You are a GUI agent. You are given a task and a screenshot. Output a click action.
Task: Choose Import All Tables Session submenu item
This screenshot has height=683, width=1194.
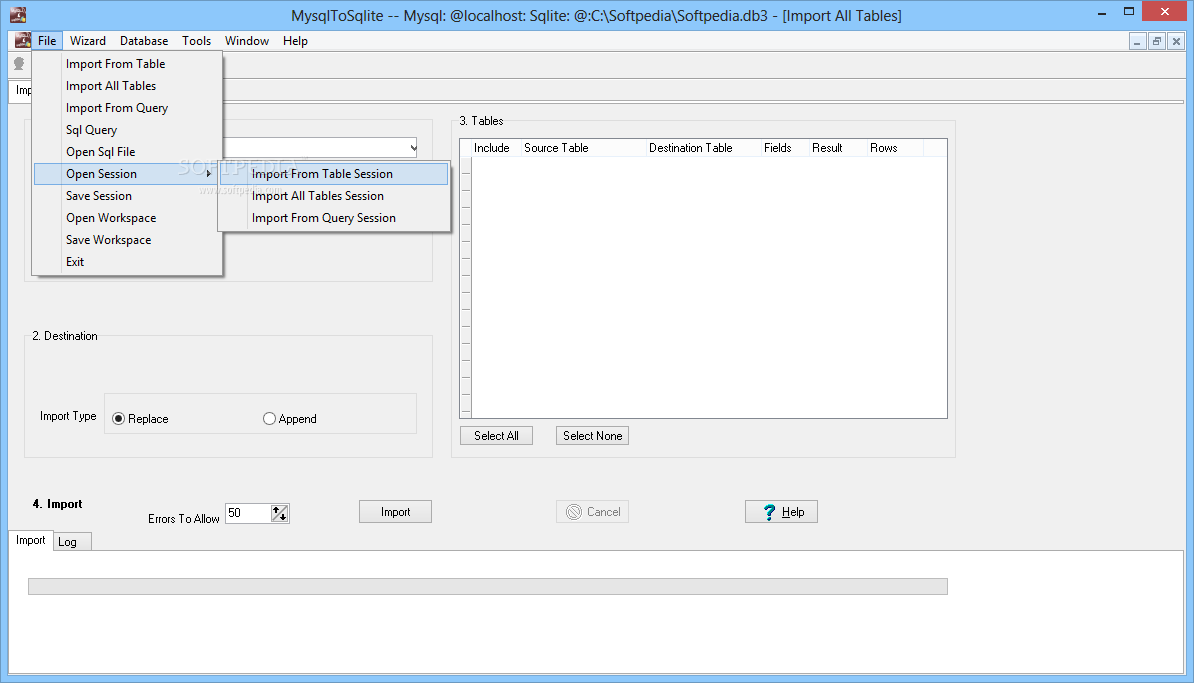(334, 196)
